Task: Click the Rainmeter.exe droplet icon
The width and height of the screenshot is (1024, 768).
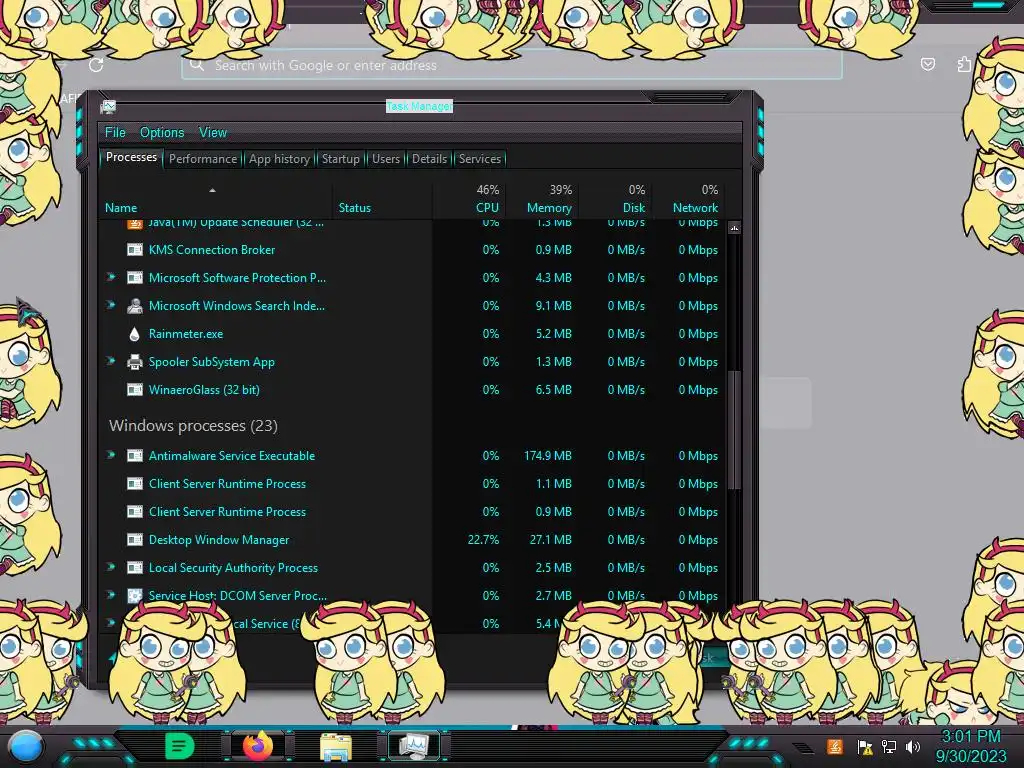Action: point(135,334)
